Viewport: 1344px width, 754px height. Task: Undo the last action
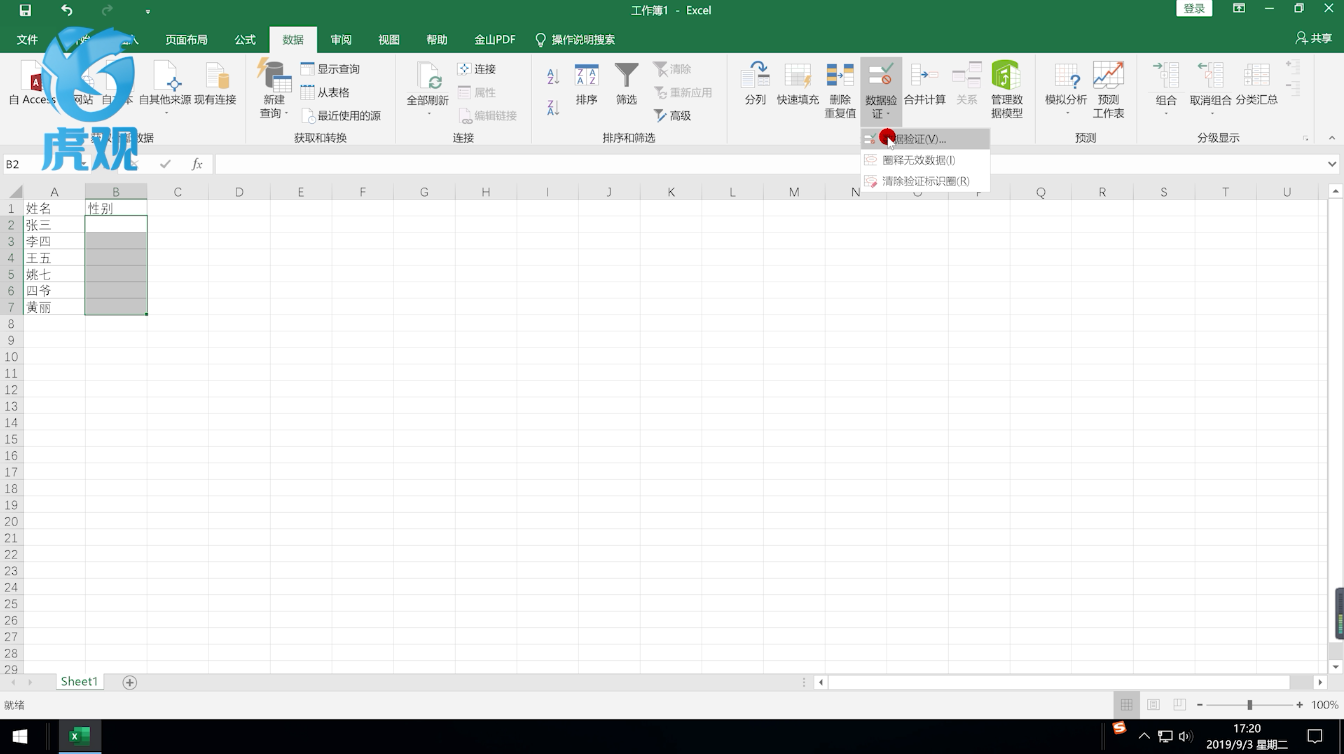66,10
